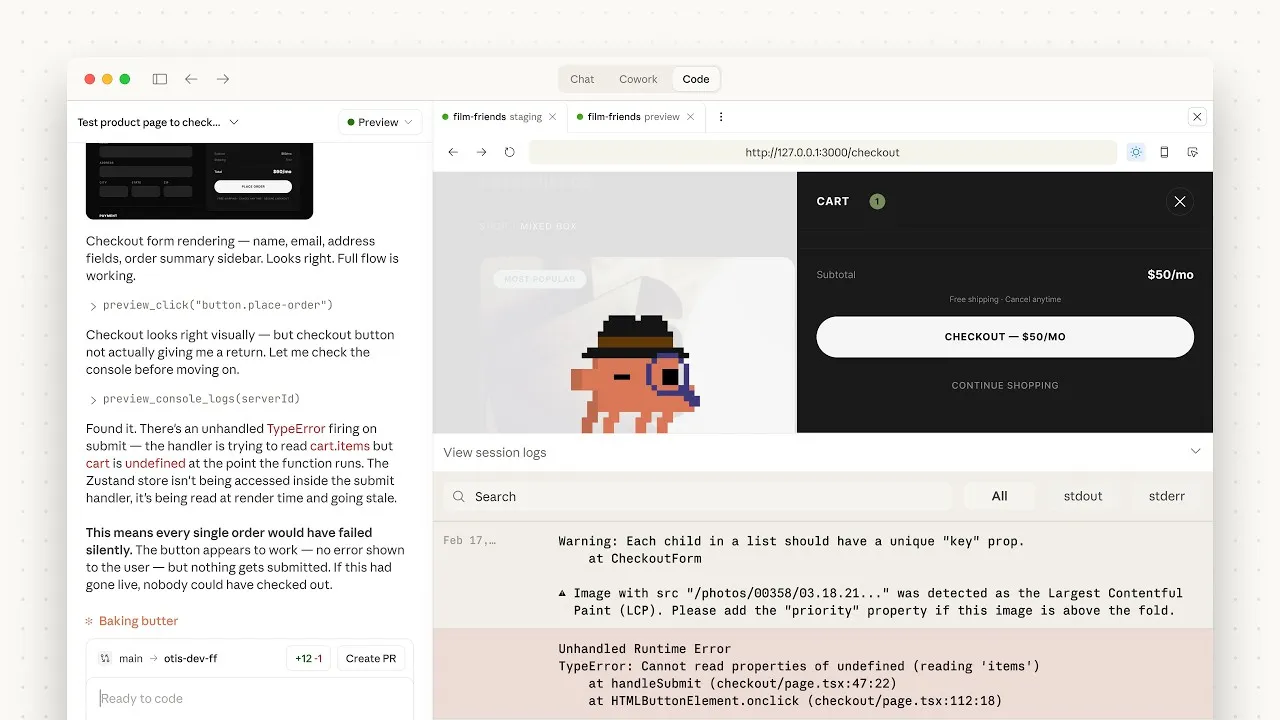Filter logs by stderr
Viewport: 1280px width, 720px height.
pos(1166,496)
